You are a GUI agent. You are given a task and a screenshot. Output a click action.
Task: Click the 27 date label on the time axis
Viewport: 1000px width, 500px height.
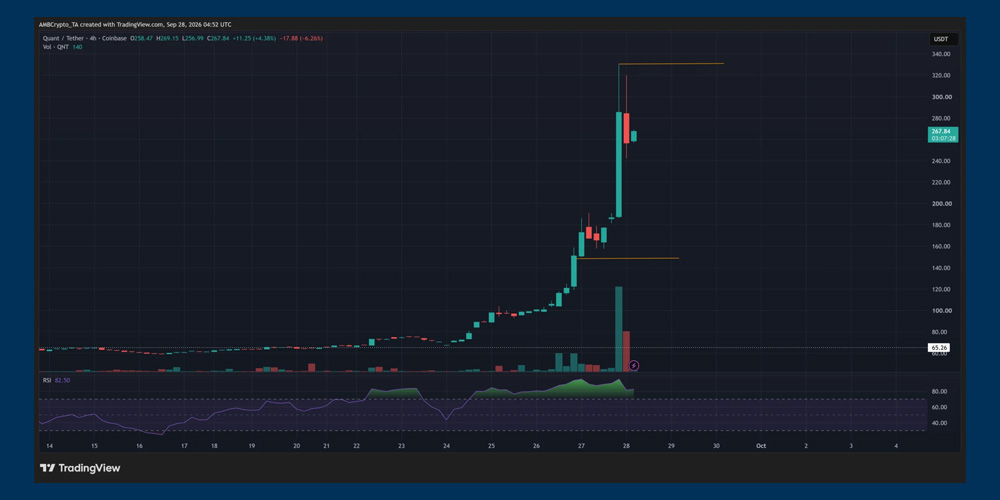coord(581,446)
